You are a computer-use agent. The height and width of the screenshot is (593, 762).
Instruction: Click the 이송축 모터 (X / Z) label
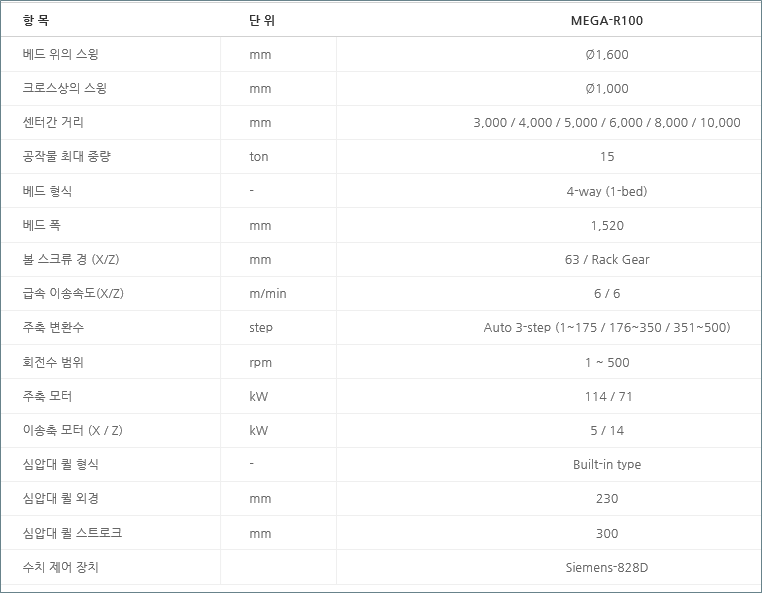click(x=72, y=430)
